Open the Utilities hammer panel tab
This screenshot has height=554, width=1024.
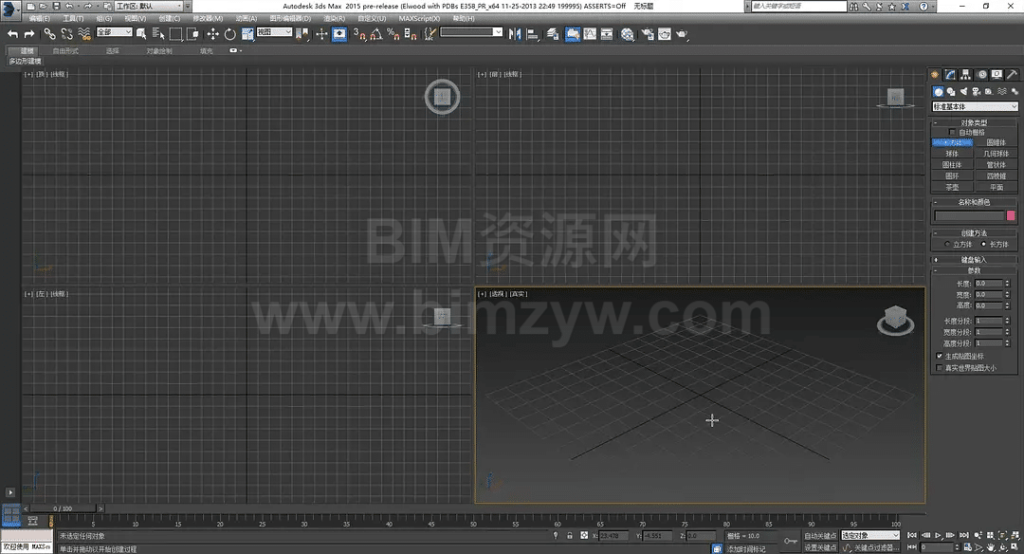[1012, 74]
